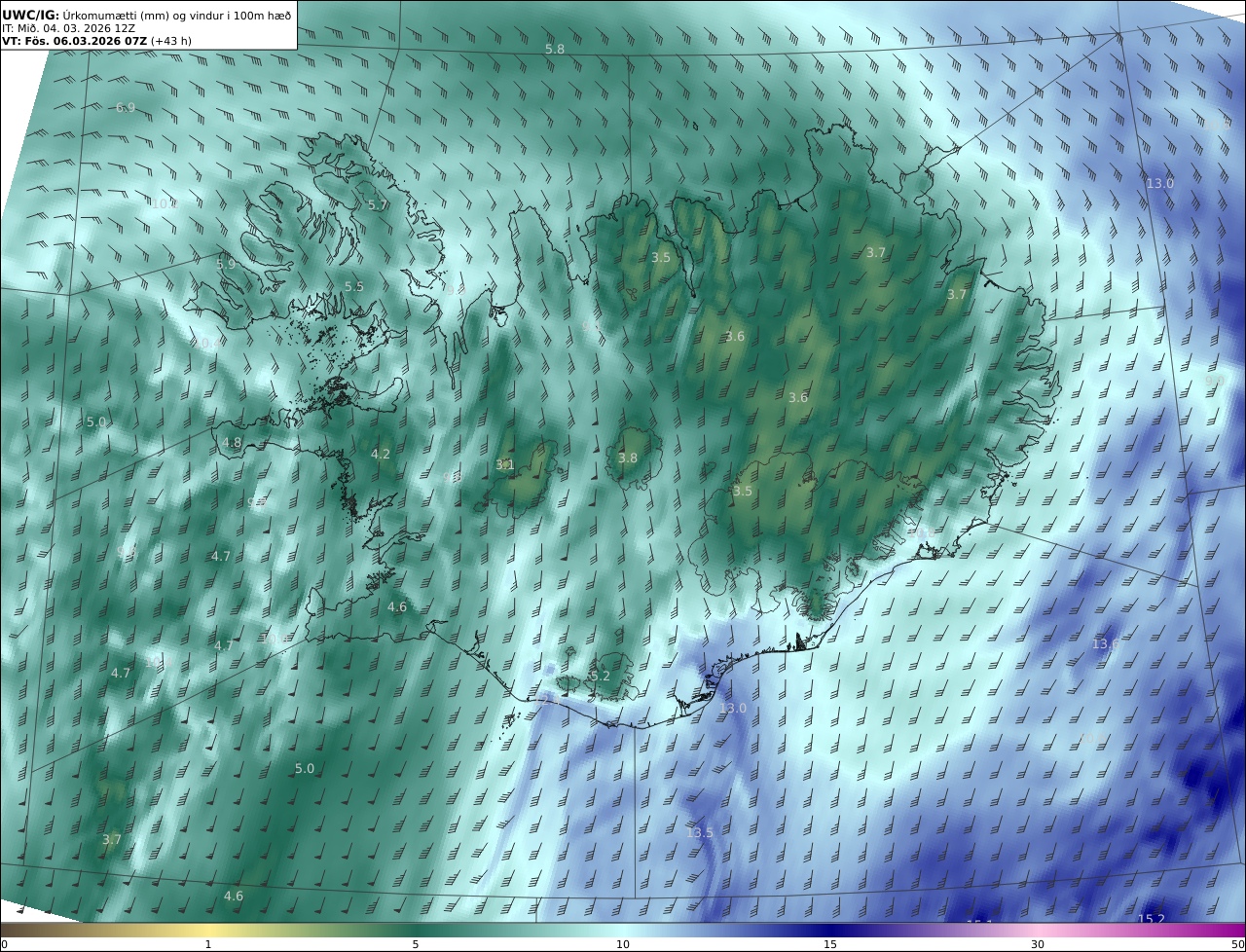Select the 5.2 value near the south coast
The height and width of the screenshot is (952, 1246).
tap(601, 676)
